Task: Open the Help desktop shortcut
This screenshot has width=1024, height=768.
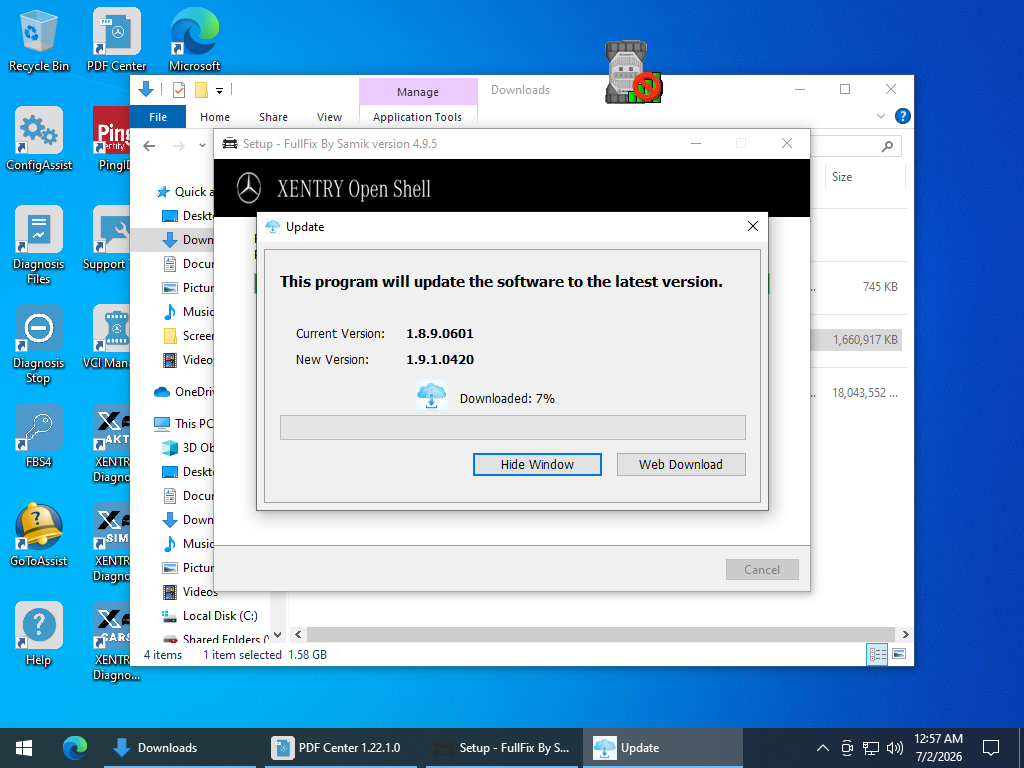Action: tap(39, 635)
